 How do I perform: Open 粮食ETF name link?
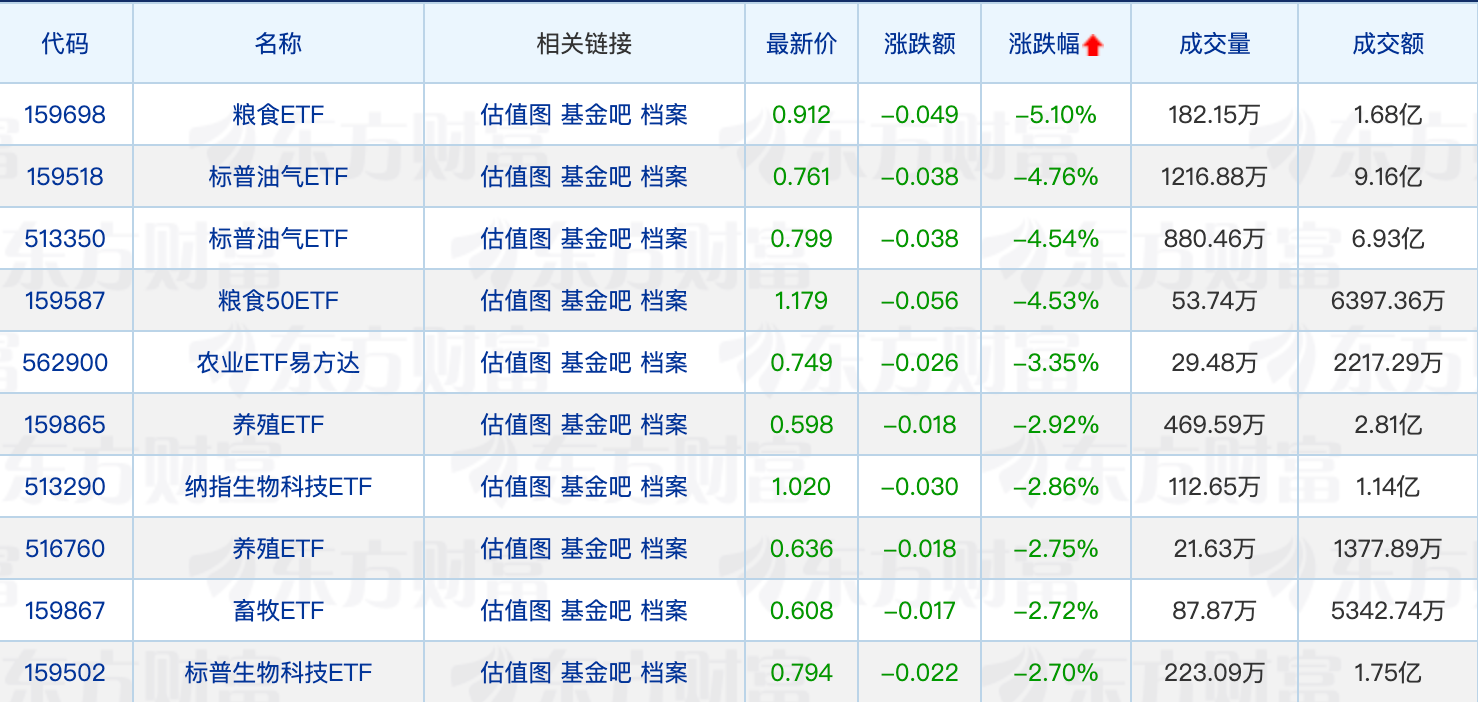(x=278, y=115)
